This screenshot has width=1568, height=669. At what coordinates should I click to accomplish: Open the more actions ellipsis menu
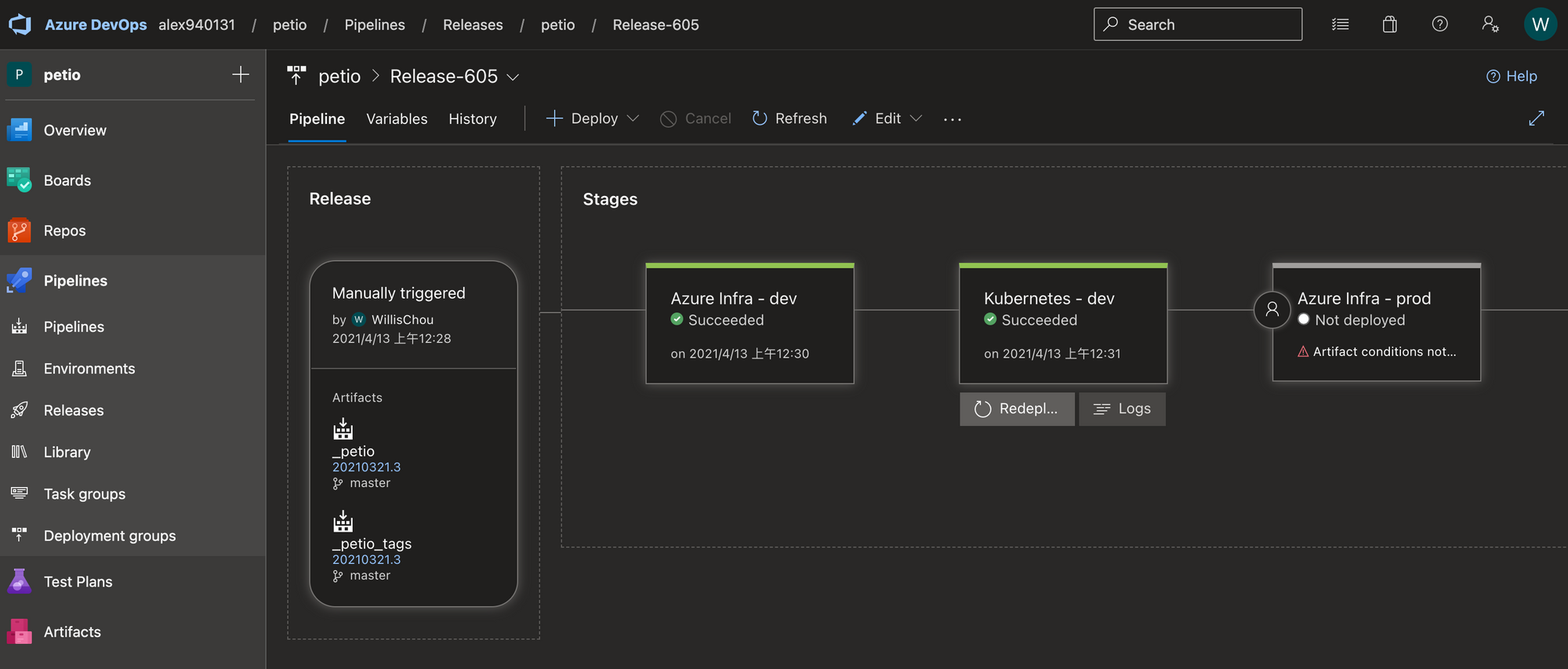click(x=952, y=119)
